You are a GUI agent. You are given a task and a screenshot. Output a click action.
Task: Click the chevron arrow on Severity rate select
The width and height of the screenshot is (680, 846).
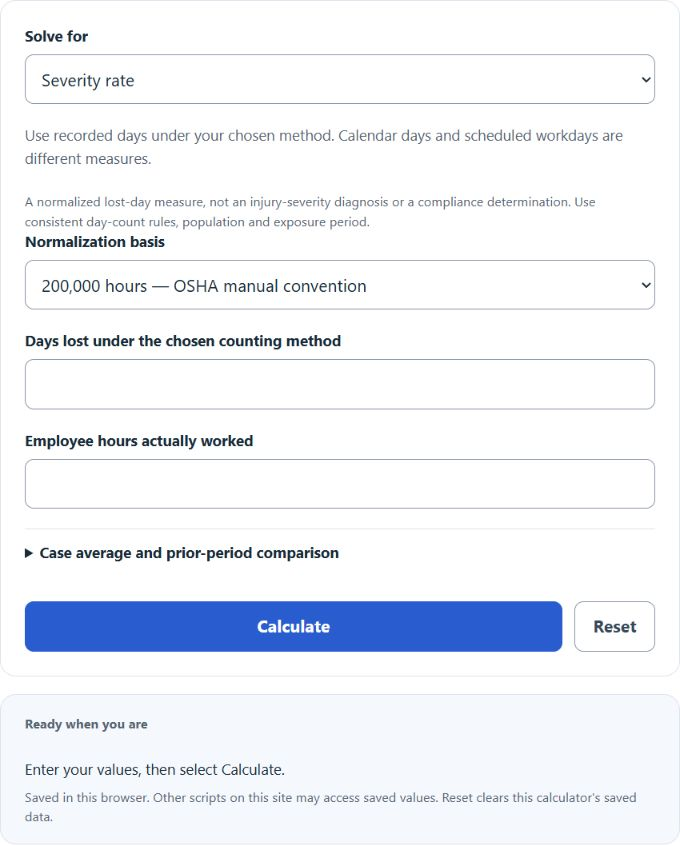[645, 80]
